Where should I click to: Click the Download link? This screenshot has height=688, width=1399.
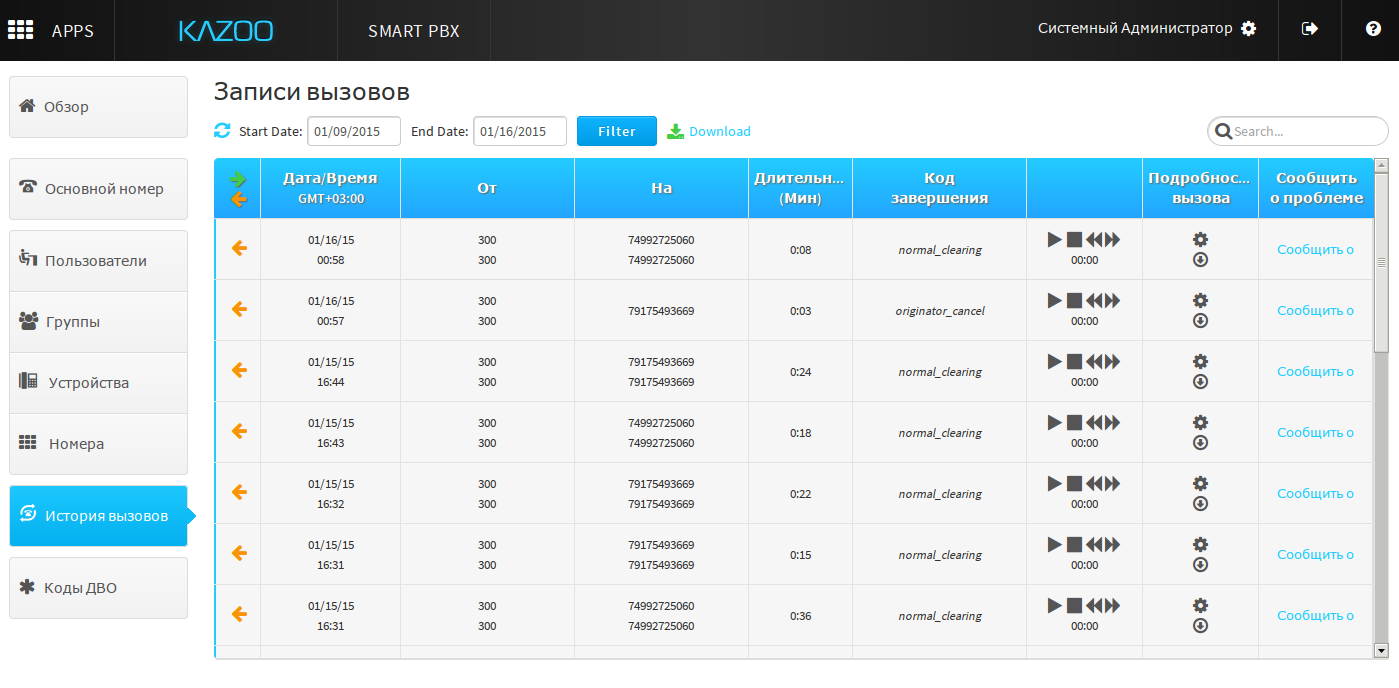coord(709,131)
